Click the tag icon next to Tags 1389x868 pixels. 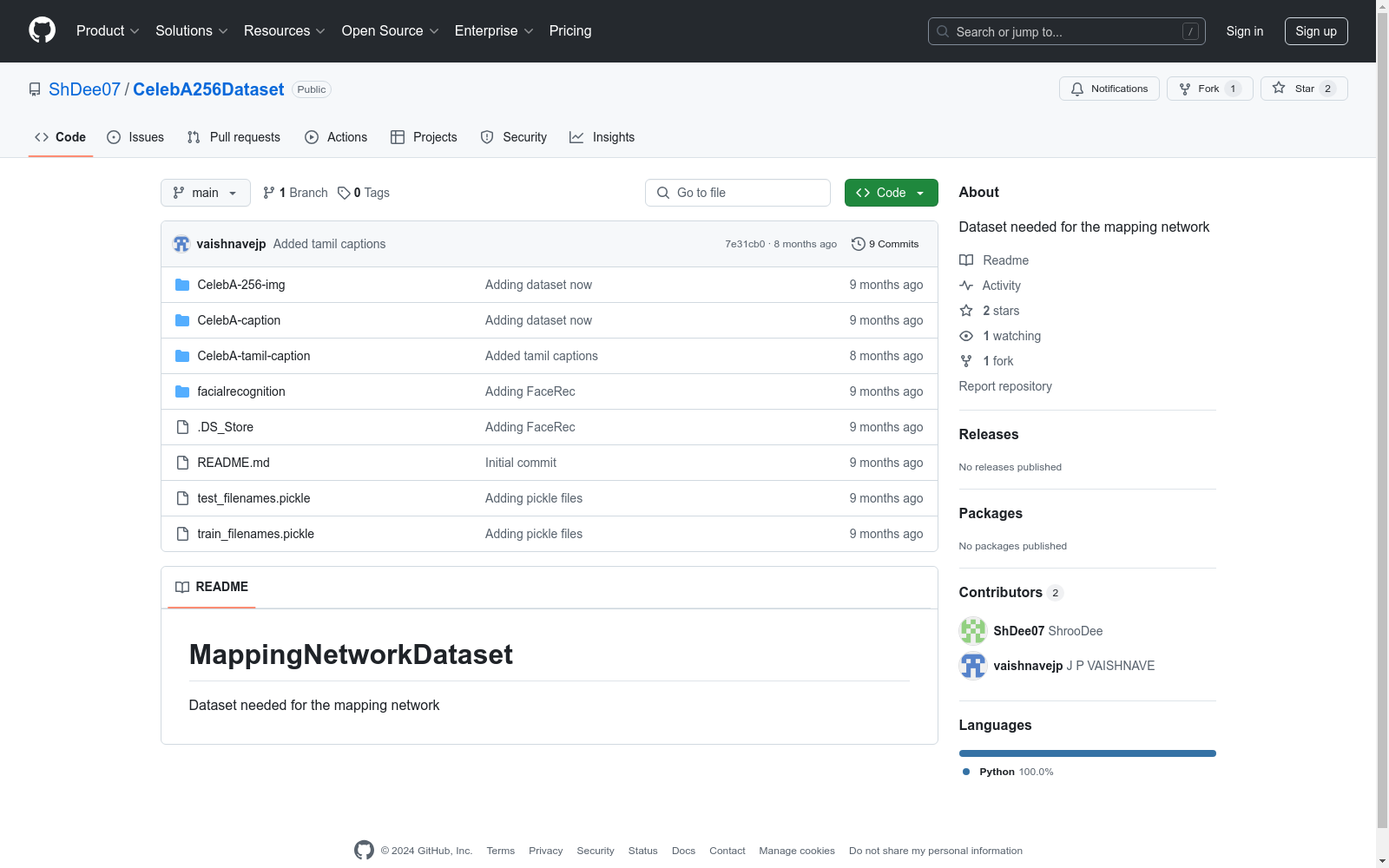point(344,193)
